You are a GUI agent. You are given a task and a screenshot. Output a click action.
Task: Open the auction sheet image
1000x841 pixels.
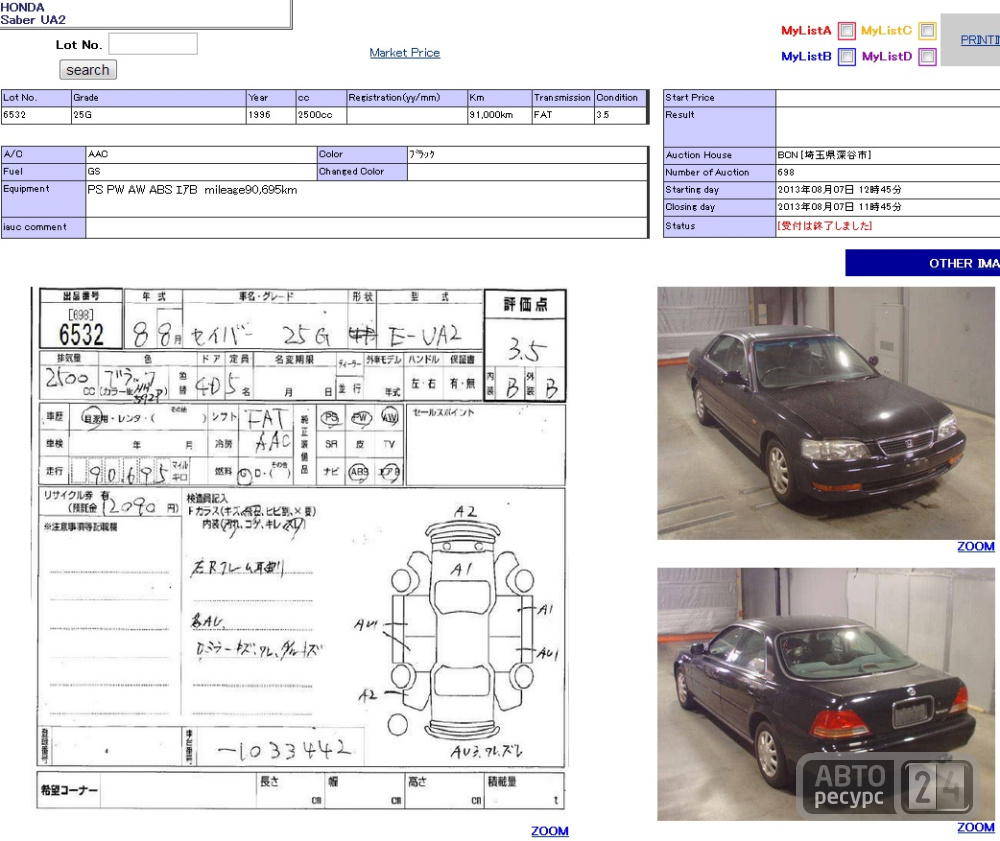tap(300, 548)
